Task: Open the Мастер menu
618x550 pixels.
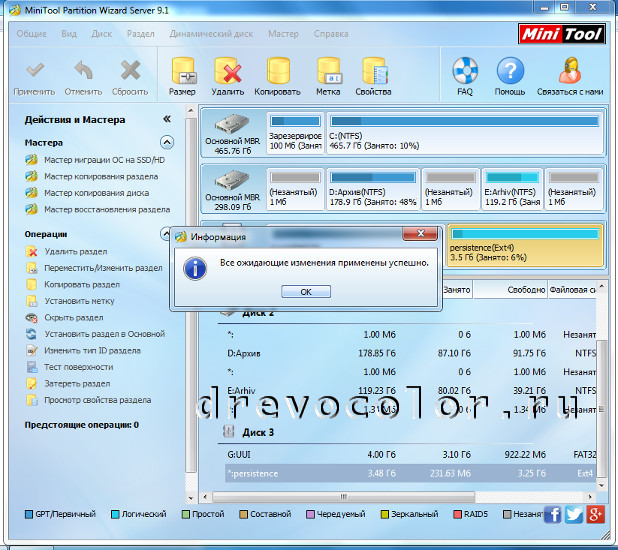Action: [x=283, y=34]
